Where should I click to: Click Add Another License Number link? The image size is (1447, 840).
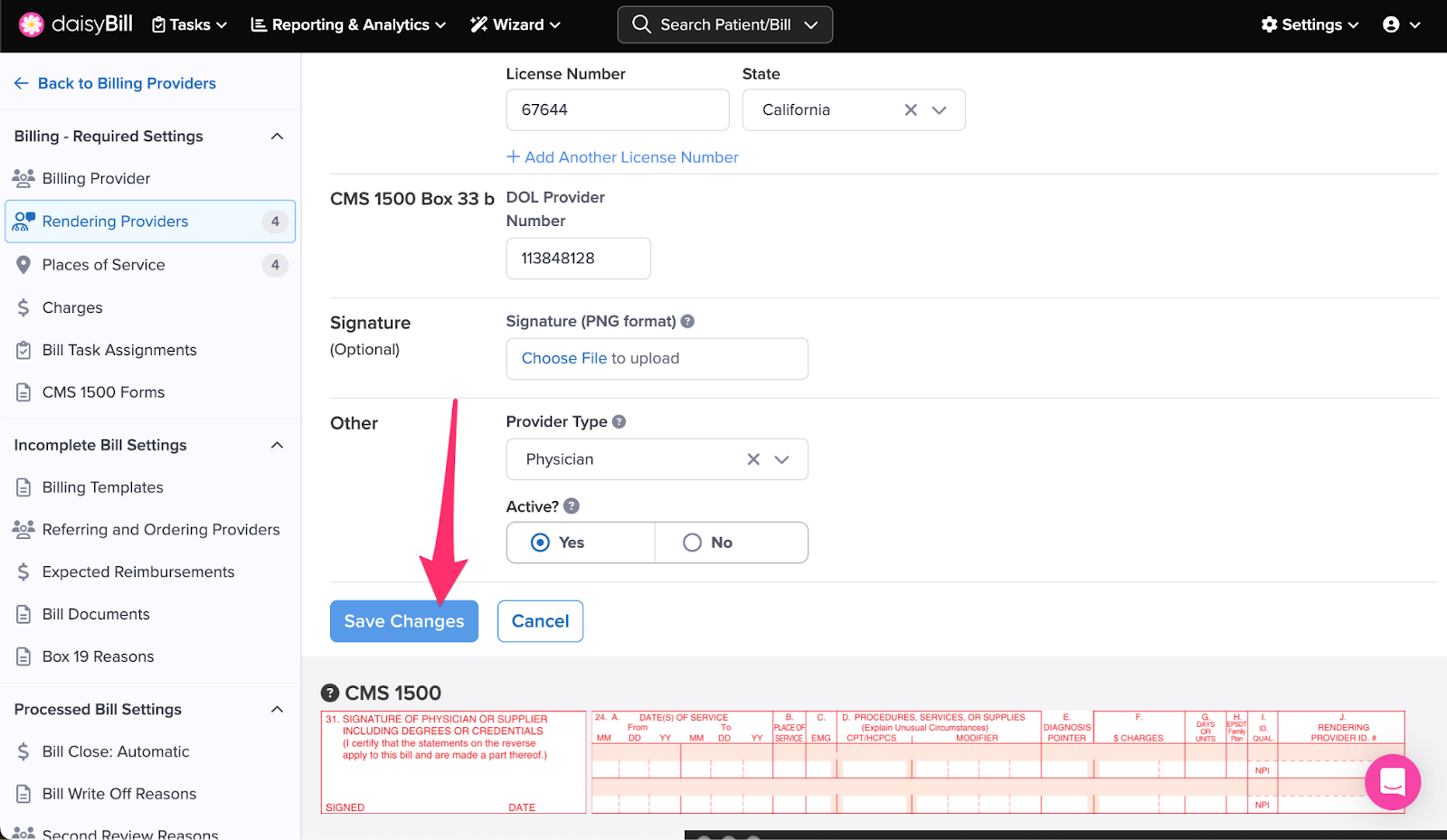click(622, 157)
